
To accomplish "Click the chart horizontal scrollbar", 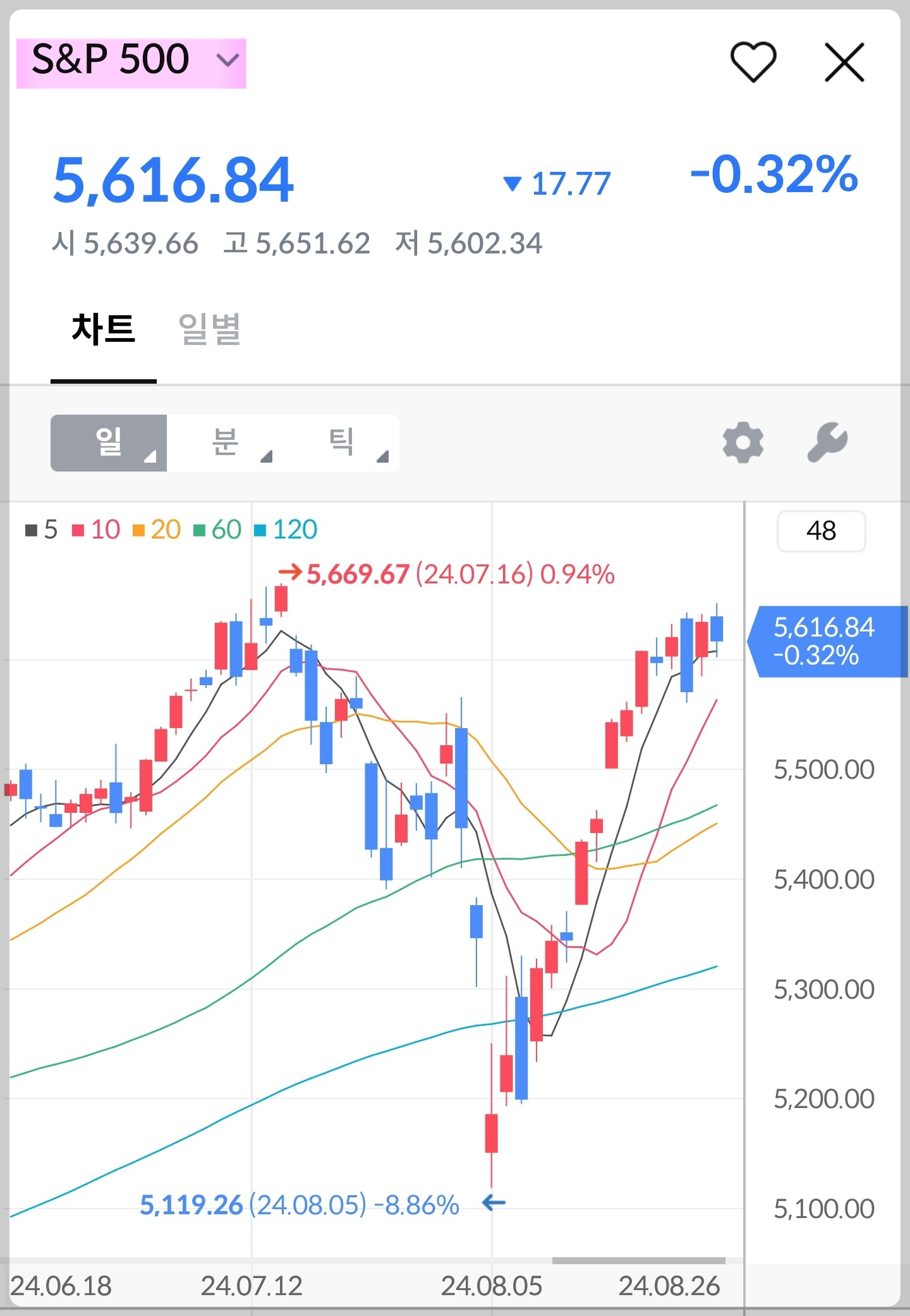I will (638, 1260).
